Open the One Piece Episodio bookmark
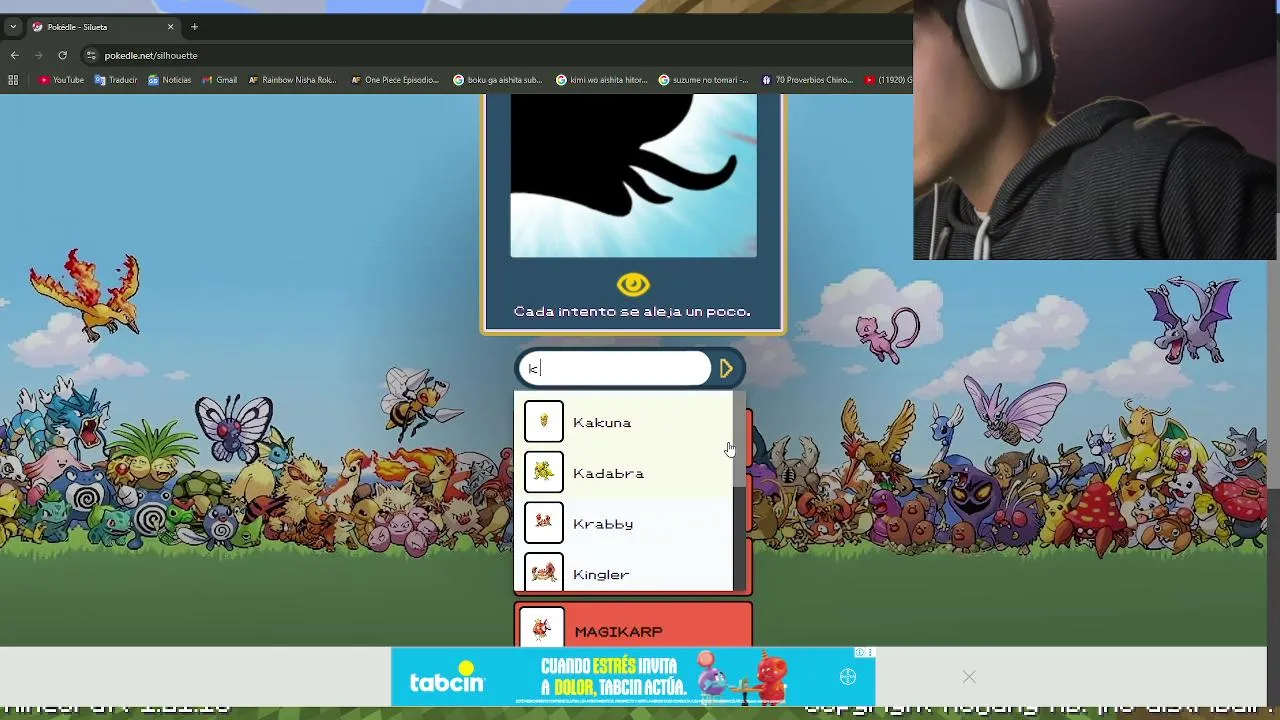The width and height of the screenshot is (1280, 720). [395, 80]
